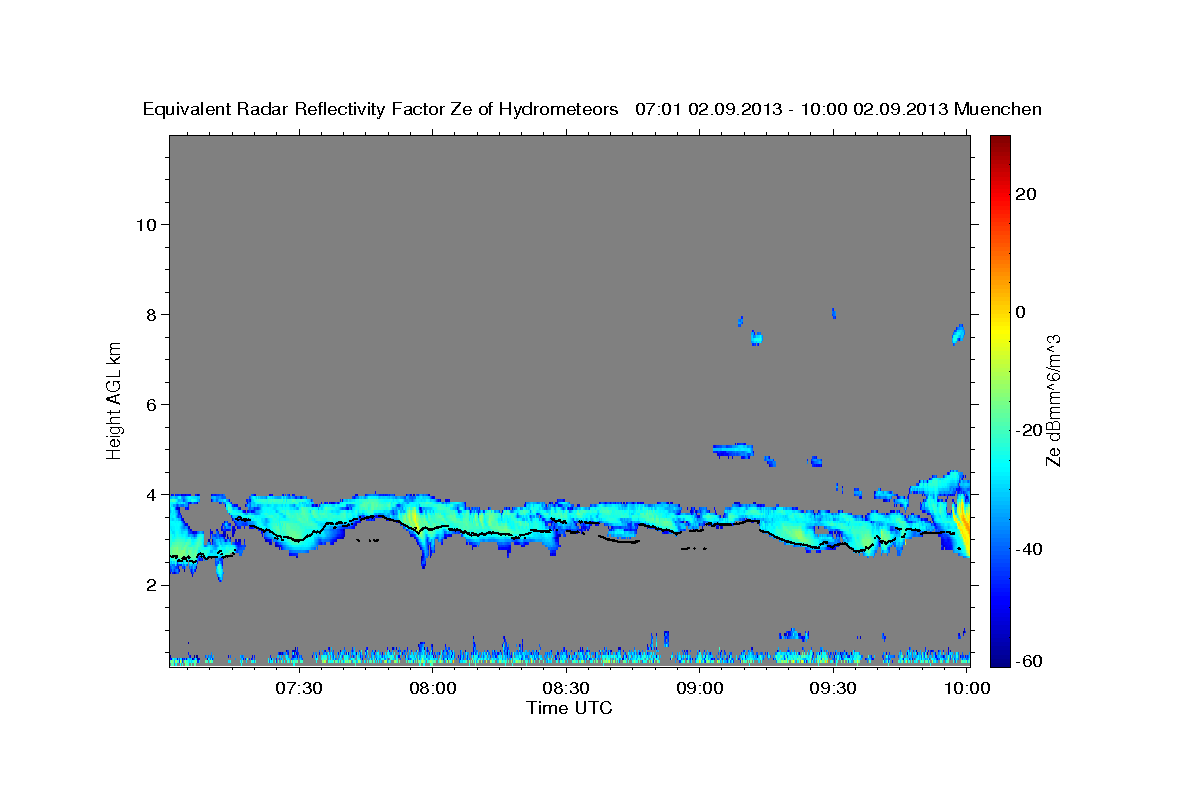Click the colorbar label 20

[1026, 194]
